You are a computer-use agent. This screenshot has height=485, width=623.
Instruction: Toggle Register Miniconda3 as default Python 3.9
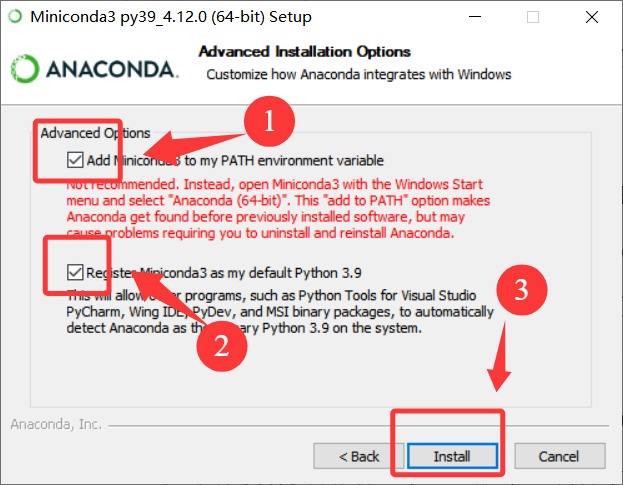tap(74, 272)
